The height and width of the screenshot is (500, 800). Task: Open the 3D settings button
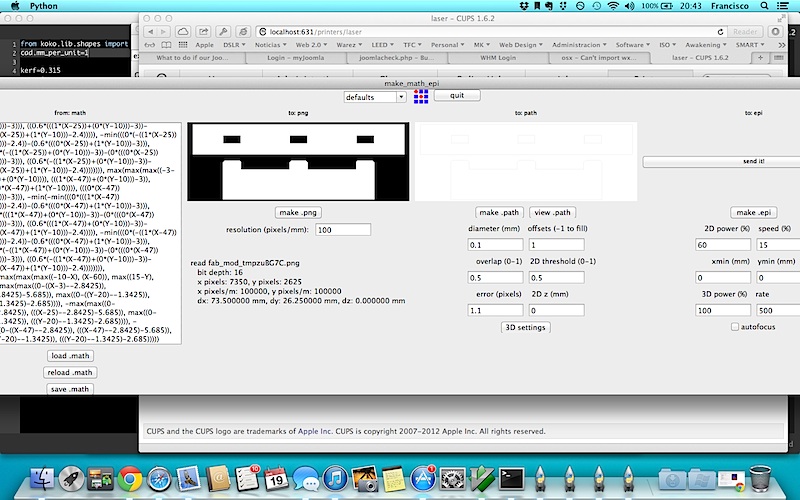click(x=526, y=328)
